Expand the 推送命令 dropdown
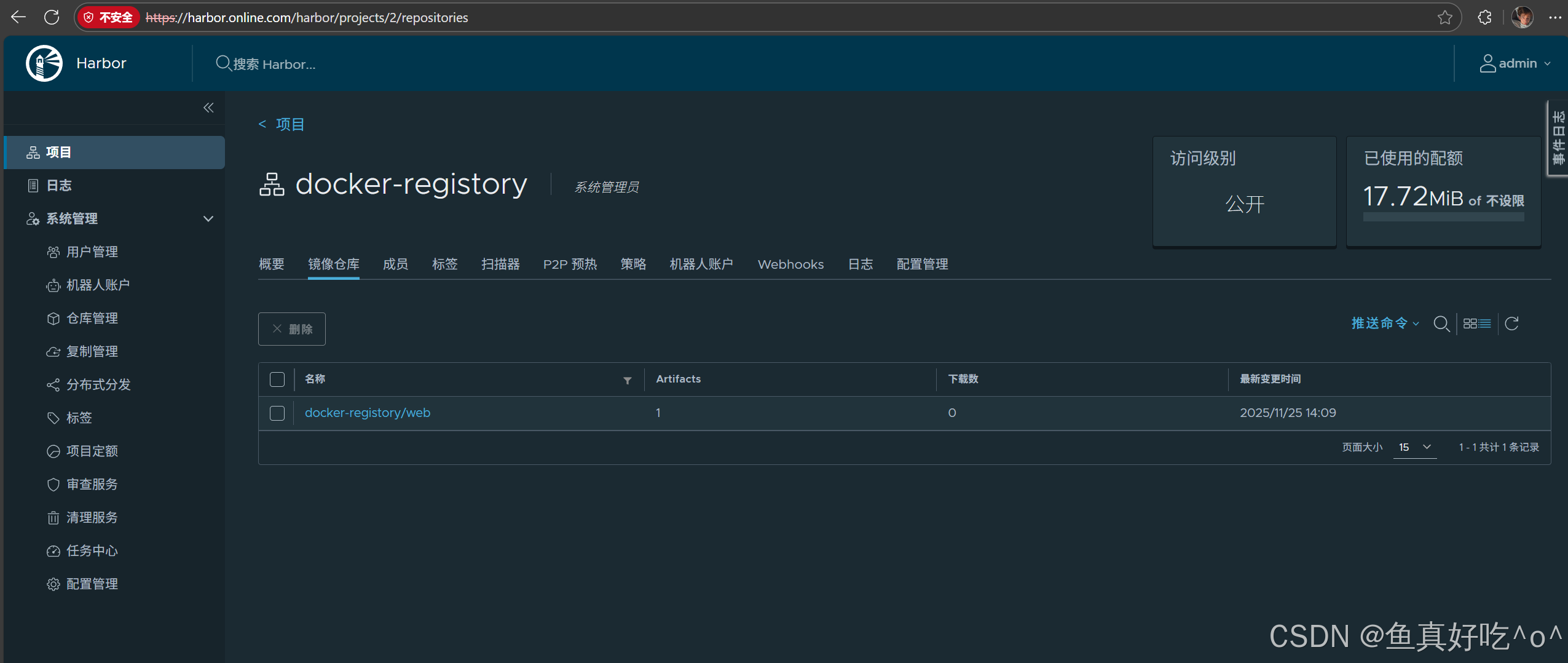This screenshot has width=1568, height=663. coord(1385,324)
